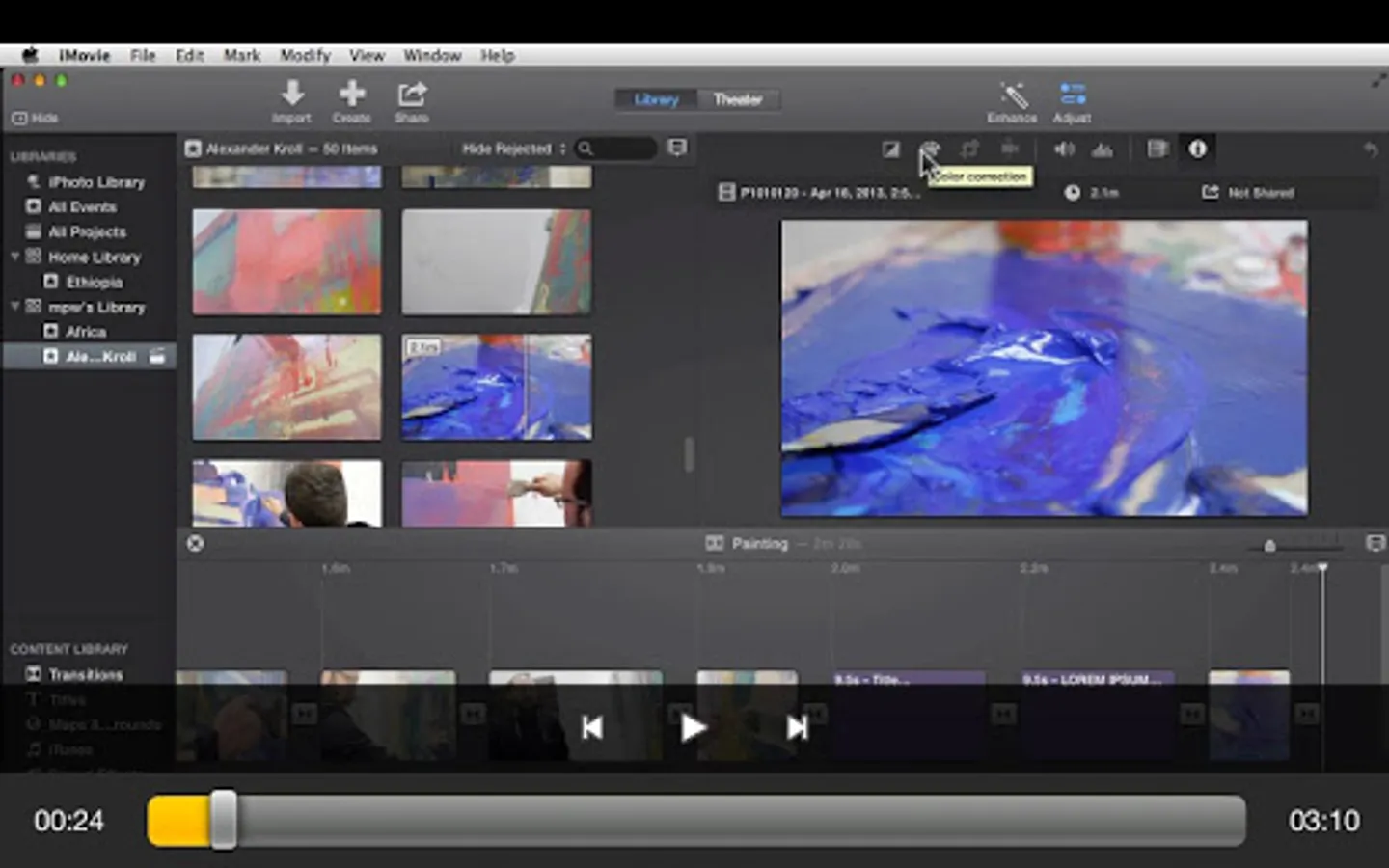Collapse the Home Library tree
This screenshot has width=1389, height=868.
[x=15, y=257]
